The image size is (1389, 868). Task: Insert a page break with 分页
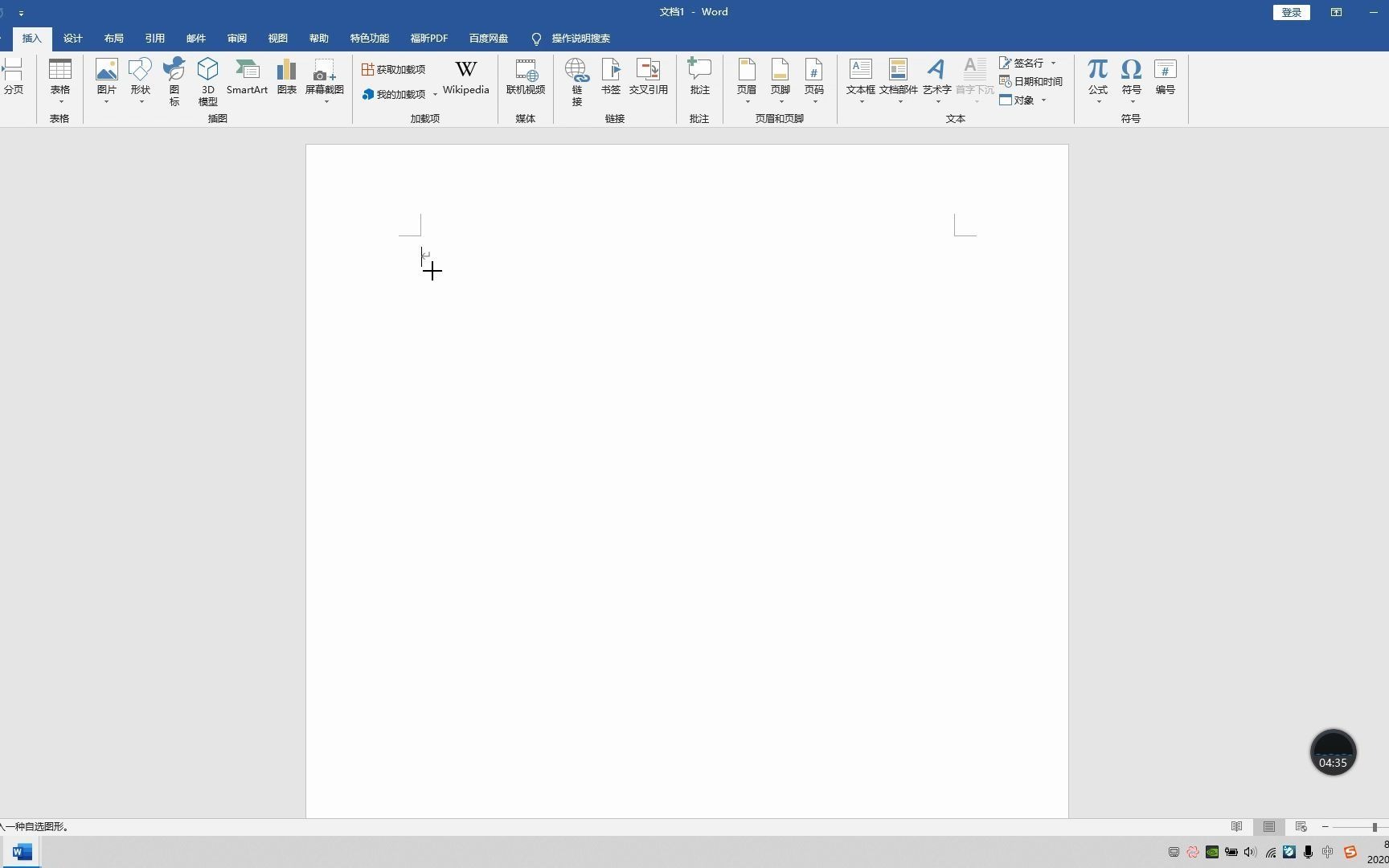(x=13, y=77)
